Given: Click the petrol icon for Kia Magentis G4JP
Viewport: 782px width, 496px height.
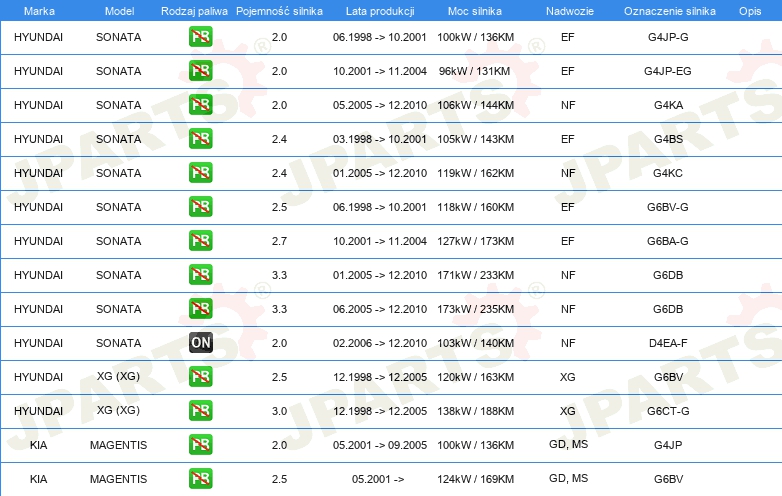Looking at the screenshot, I should 200,445.
